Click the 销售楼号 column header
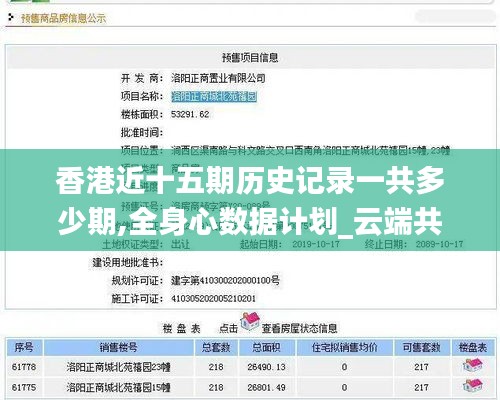This screenshot has height=400, width=500. point(119,347)
